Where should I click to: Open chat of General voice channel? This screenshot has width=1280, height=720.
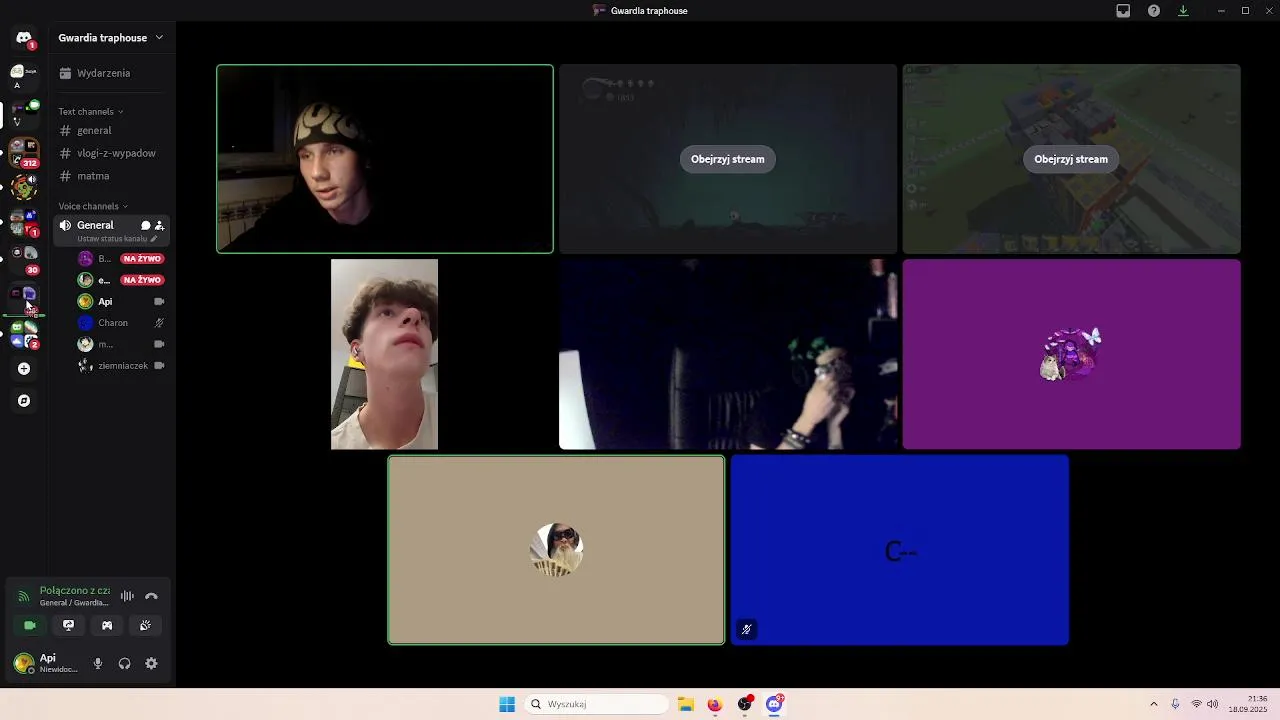(145, 226)
